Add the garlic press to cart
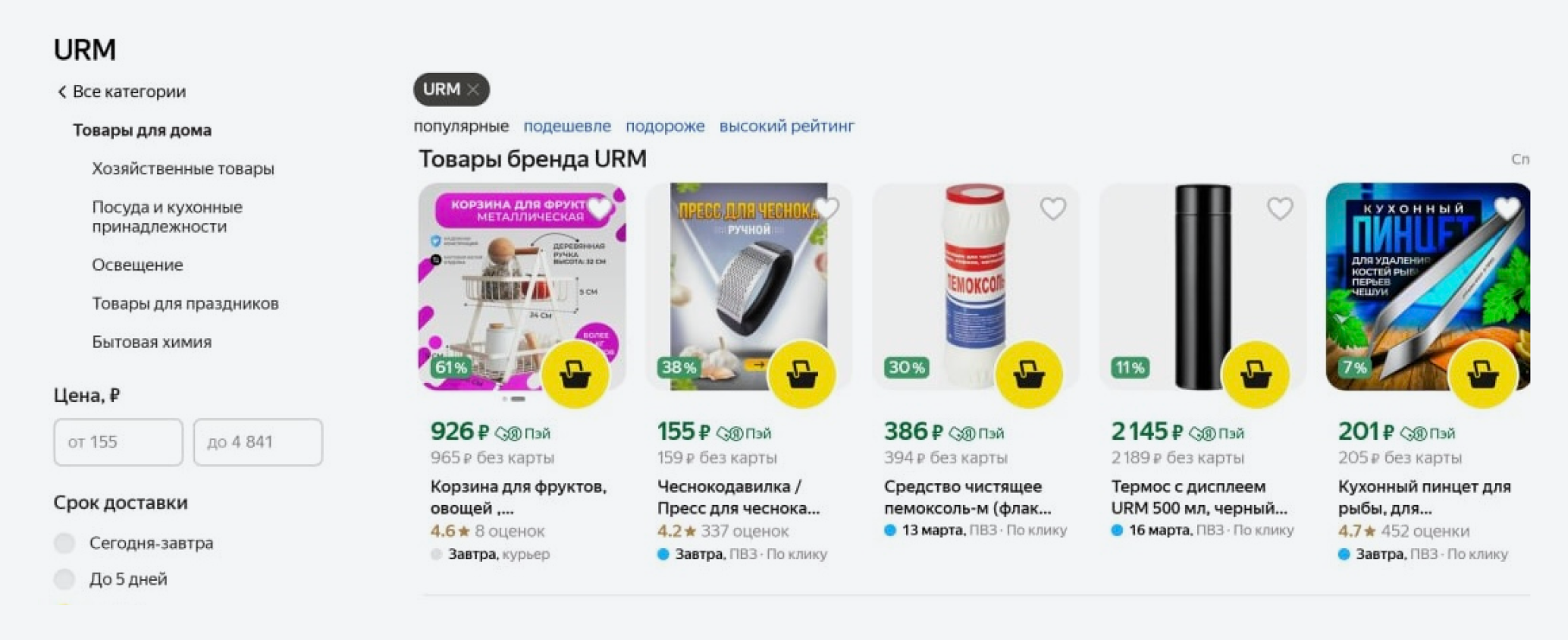Viewport: 1568px width, 640px height. 801,375
